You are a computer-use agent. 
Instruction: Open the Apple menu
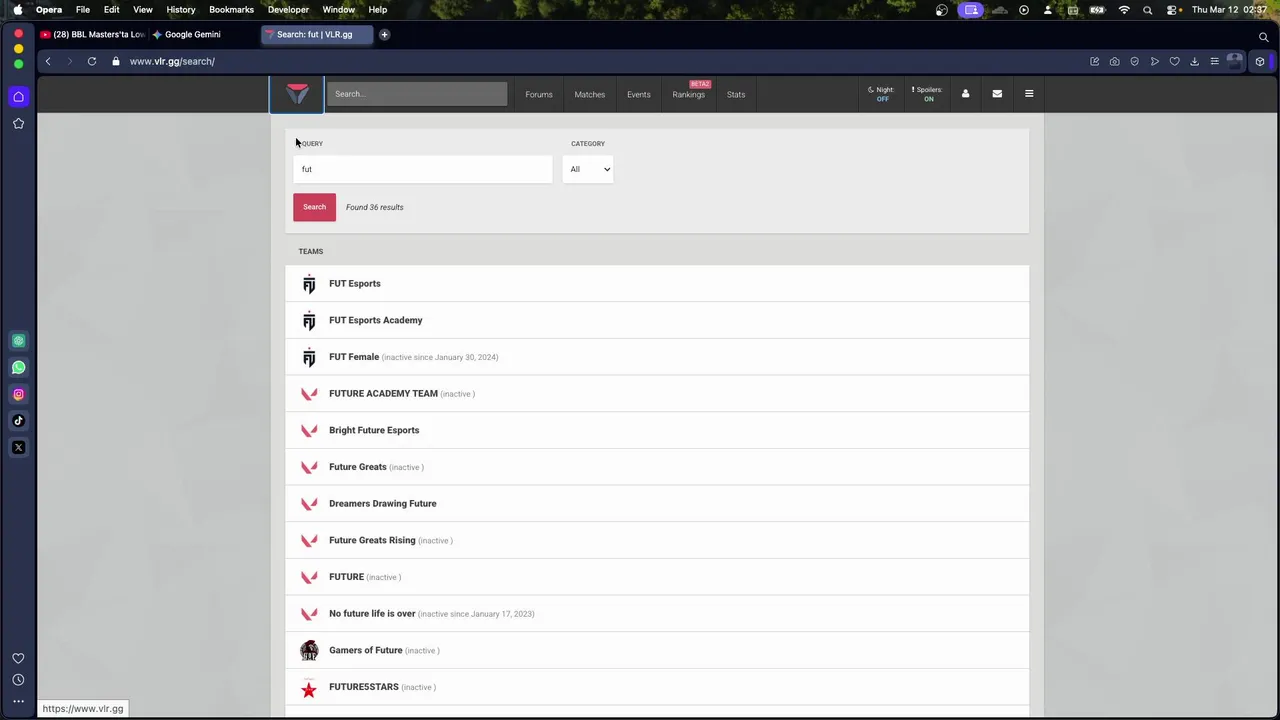18,9
